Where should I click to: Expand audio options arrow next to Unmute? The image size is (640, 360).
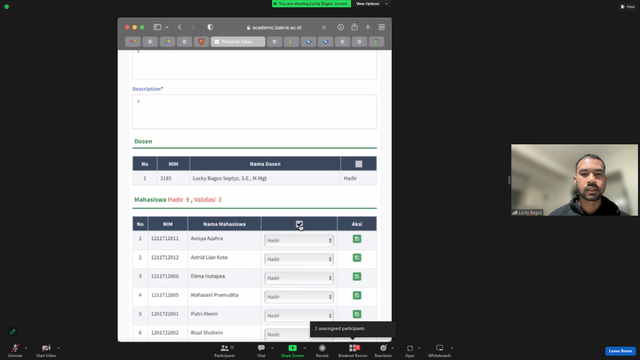click(x=26, y=348)
